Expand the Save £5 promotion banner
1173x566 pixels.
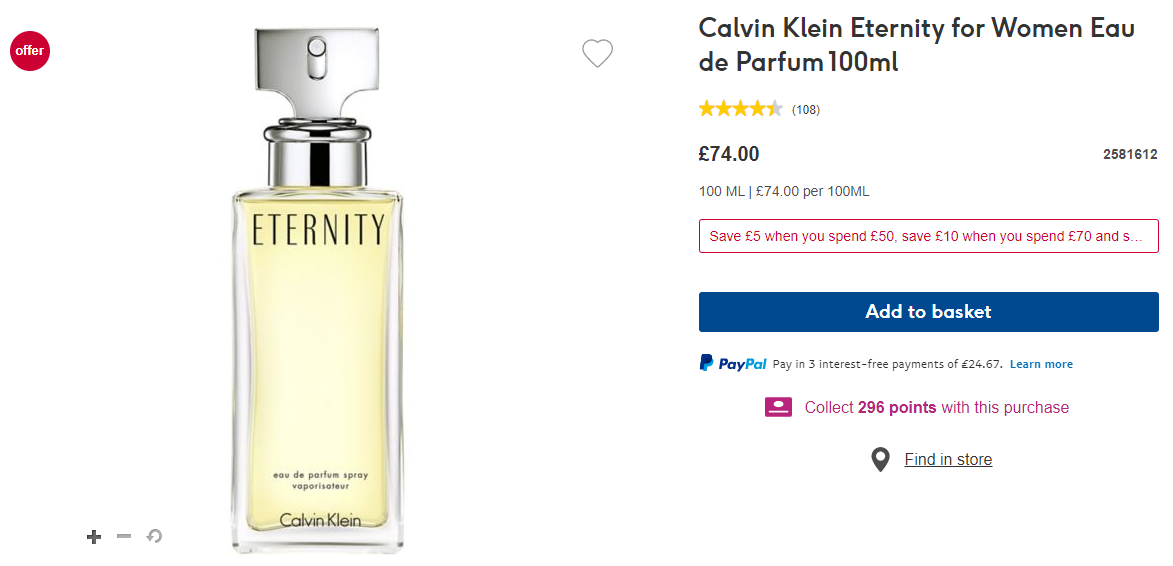coord(928,236)
